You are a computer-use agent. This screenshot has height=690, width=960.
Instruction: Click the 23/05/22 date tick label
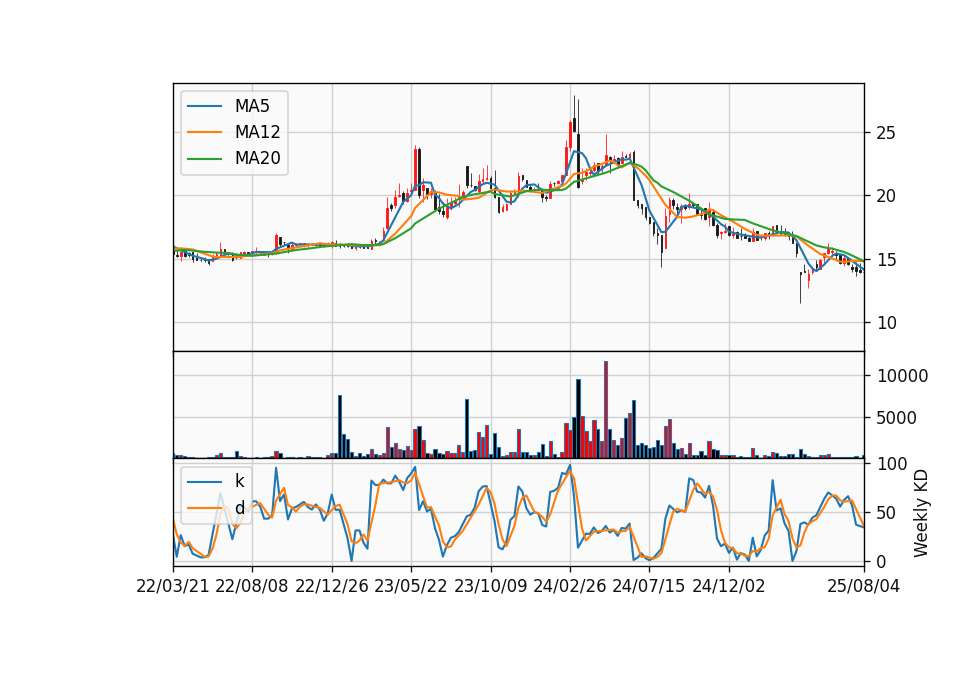point(411,586)
